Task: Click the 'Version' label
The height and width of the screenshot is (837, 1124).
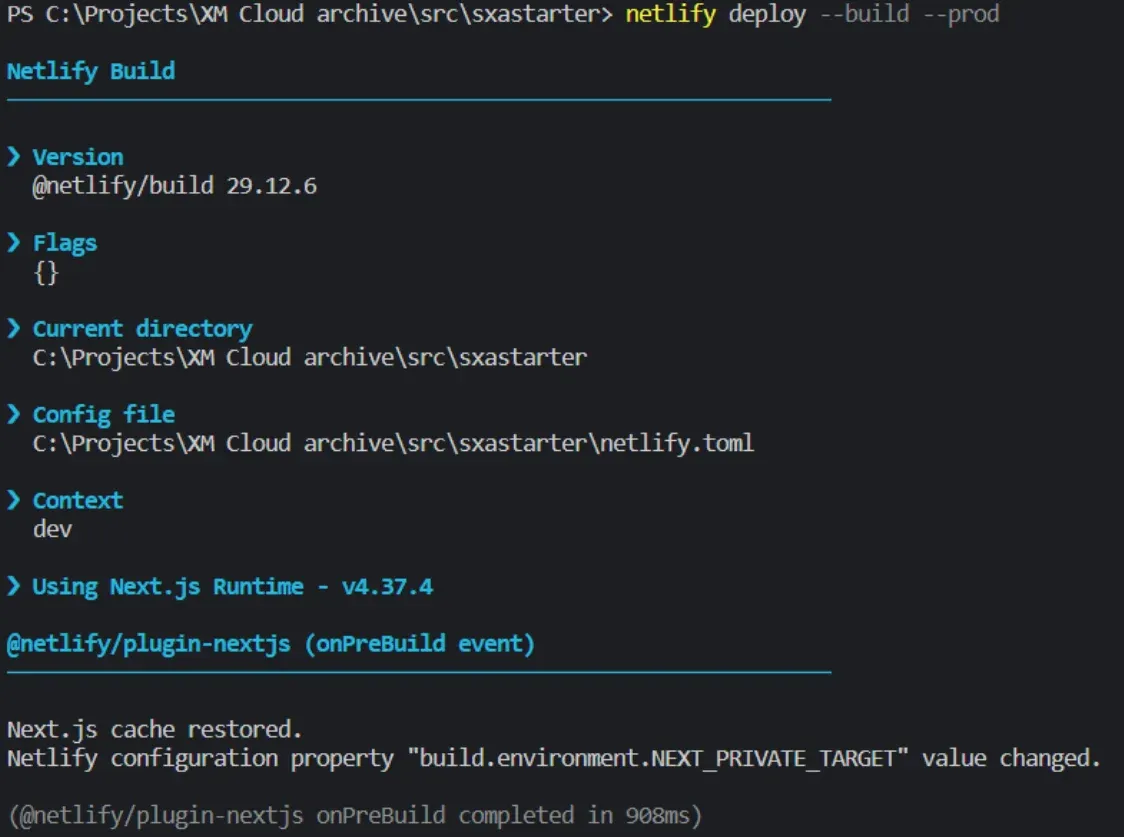Action: click(x=78, y=157)
